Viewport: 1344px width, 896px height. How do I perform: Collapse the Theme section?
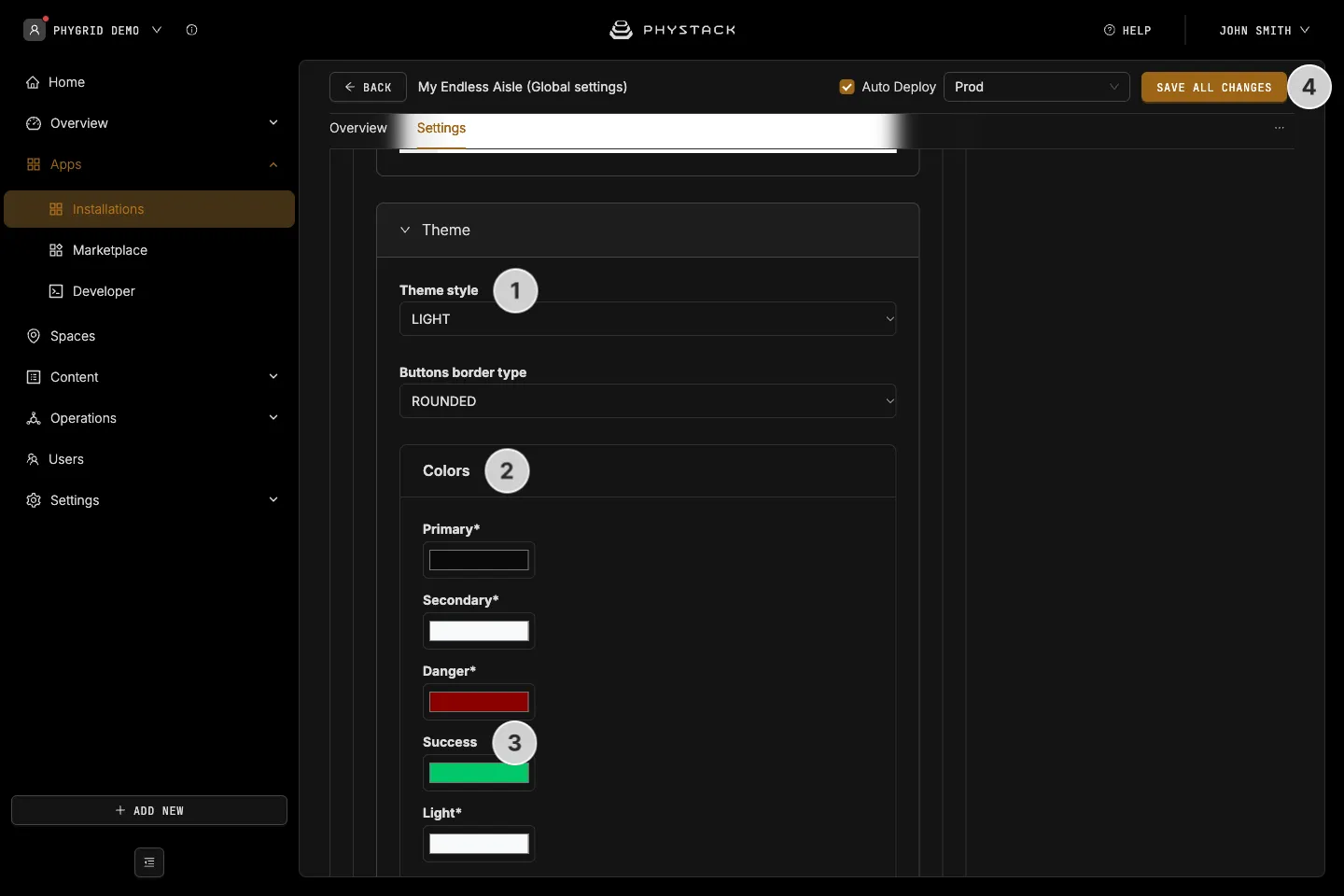coord(405,230)
